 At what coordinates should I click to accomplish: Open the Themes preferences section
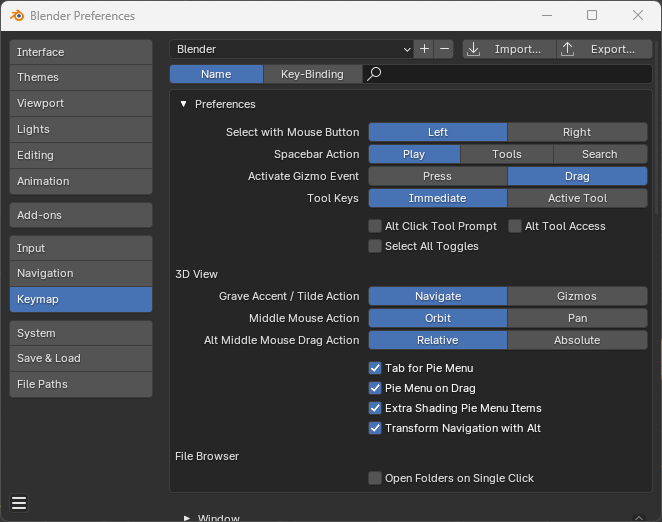tap(81, 77)
